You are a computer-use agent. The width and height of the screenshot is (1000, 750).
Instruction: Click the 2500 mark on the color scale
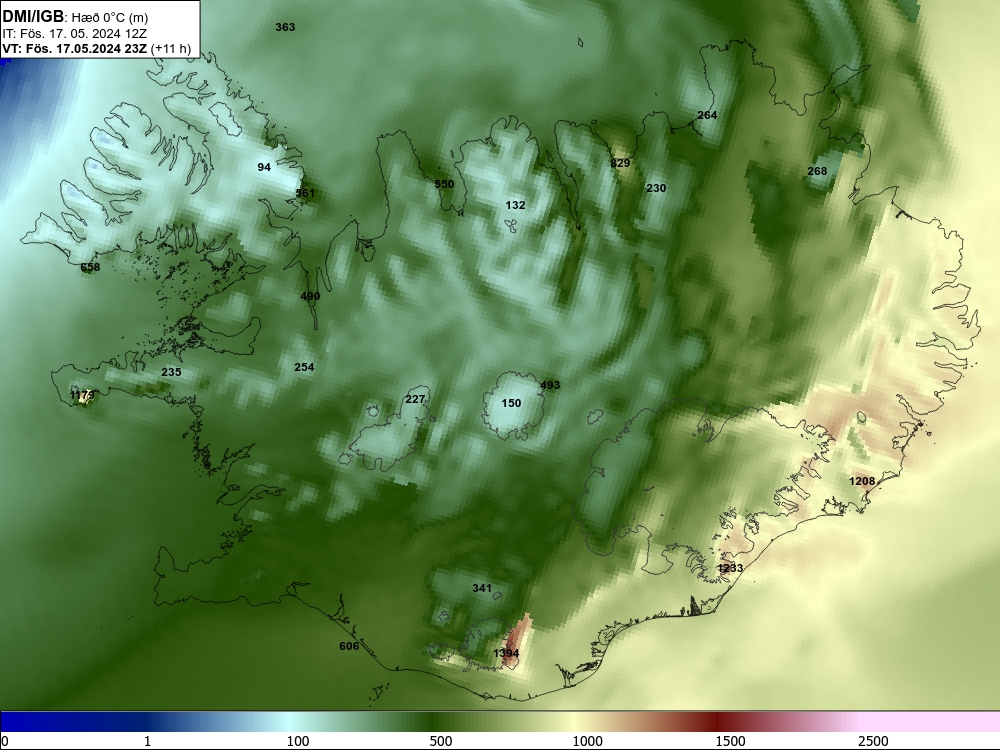(873, 741)
